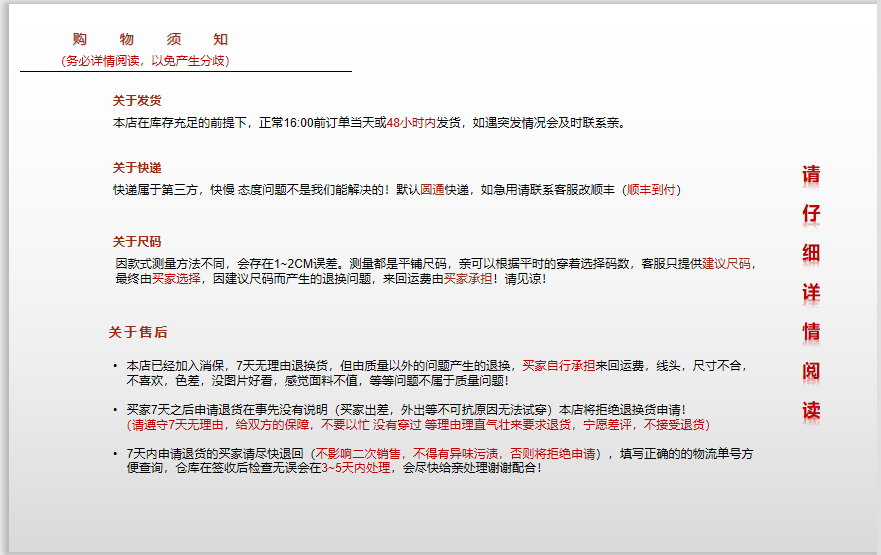Click the red 48小时内 text
Viewport: 881px width, 555px height.
(x=411, y=123)
